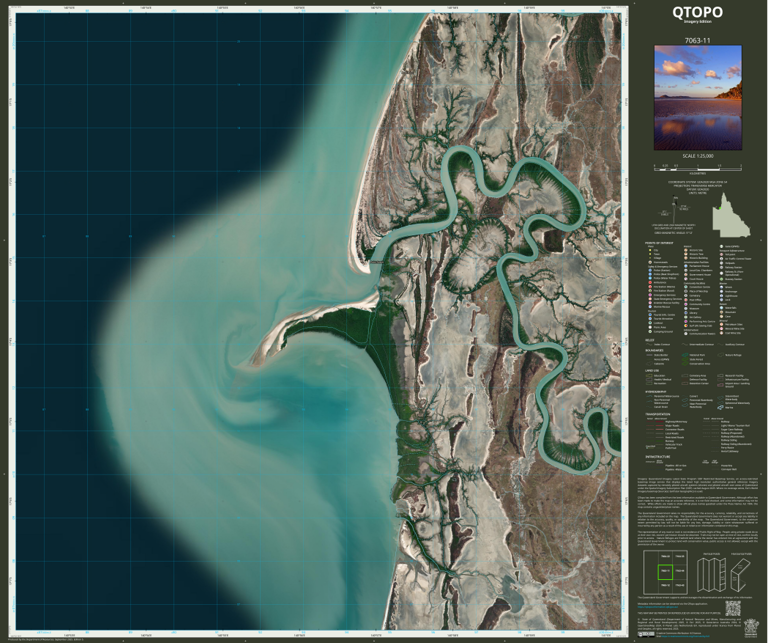Viewport: 768px width, 643px height.
Task: Click the QR code
Action: [733, 608]
